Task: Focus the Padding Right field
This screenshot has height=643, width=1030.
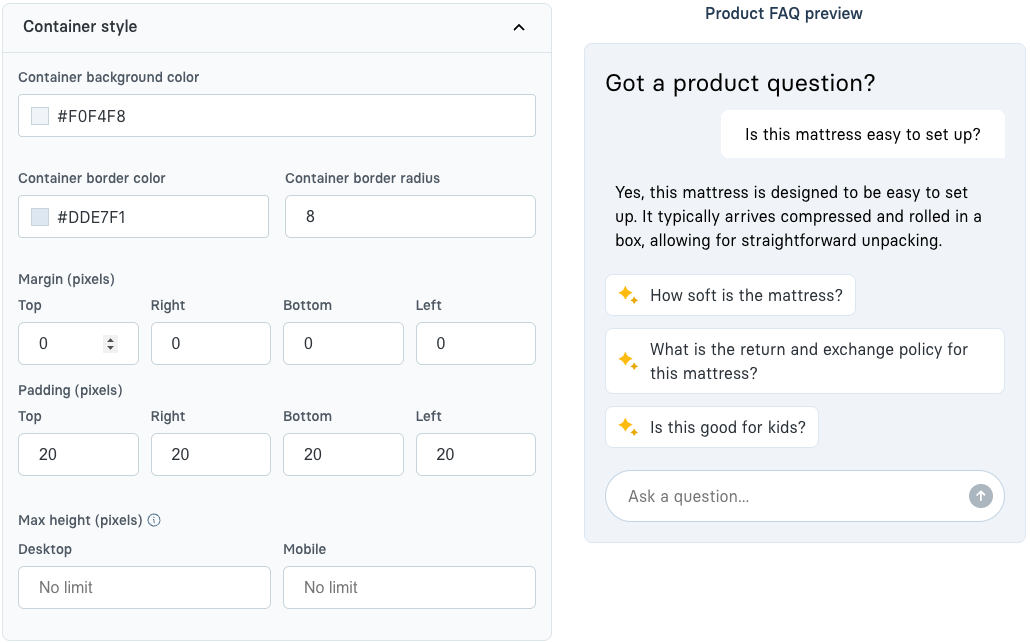Action: pyautogui.click(x=211, y=455)
